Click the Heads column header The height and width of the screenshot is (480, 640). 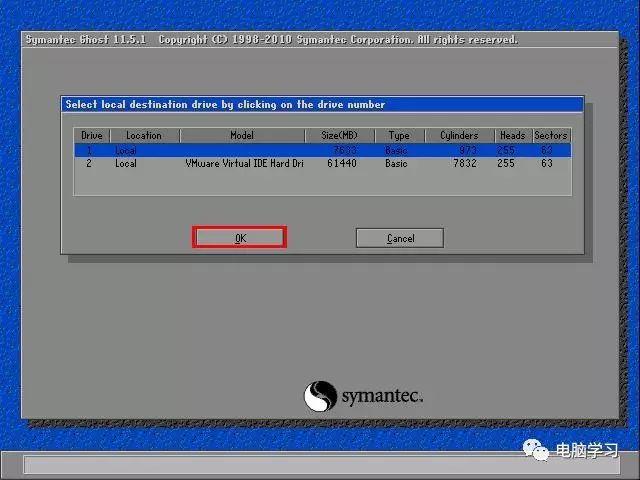pos(512,135)
